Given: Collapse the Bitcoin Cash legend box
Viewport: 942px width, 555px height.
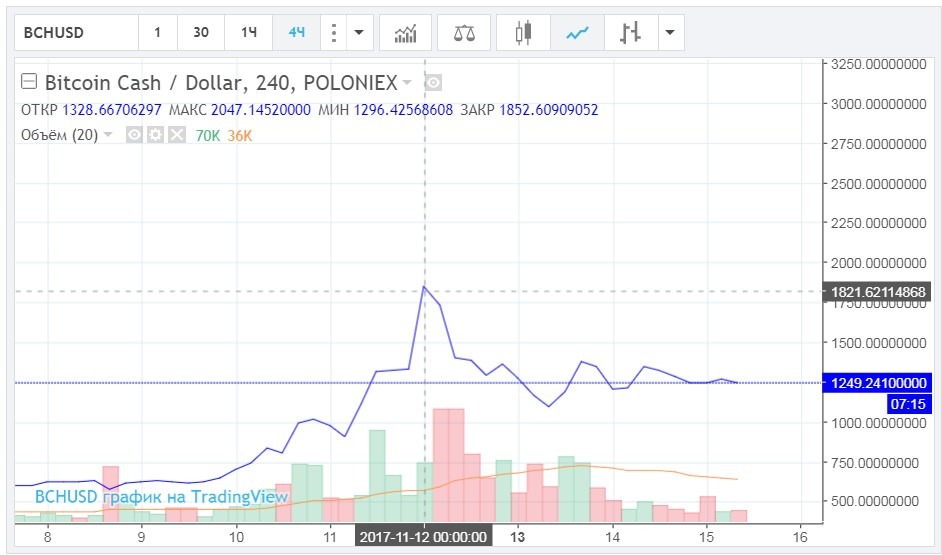Looking at the screenshot, I should coord(29,81).
